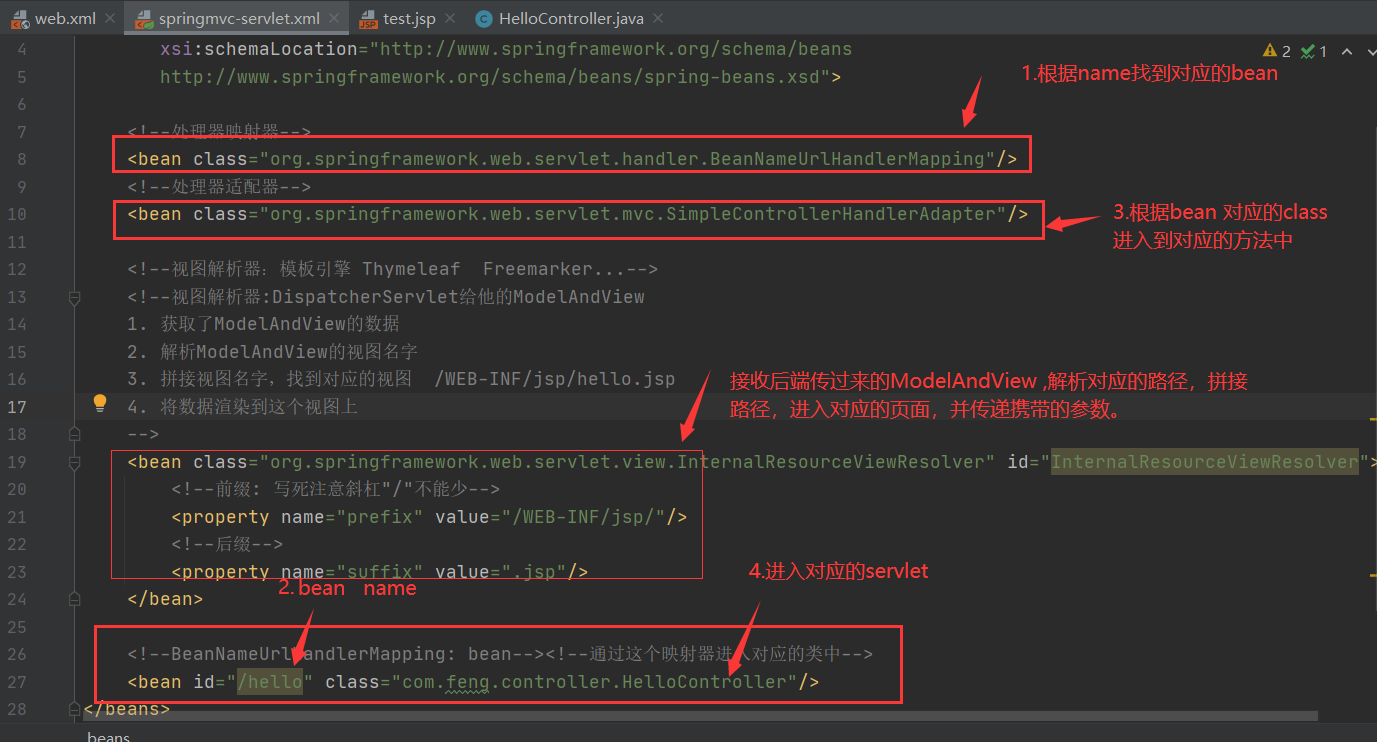This screenshot has width=1377, height=742.
Task: Click the Spring config icon on springmvc-servlet.xml tab
Action: click(x=144, y=19)
